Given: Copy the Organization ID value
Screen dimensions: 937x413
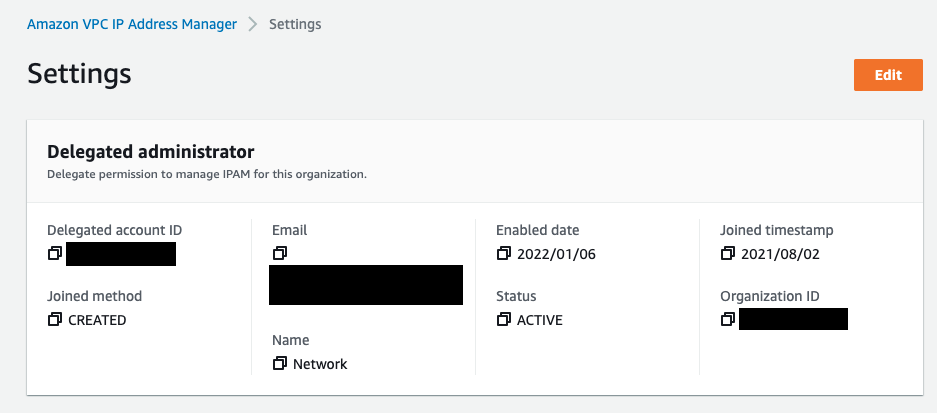Looking at the screenshot, I should (x=727, y=319).
